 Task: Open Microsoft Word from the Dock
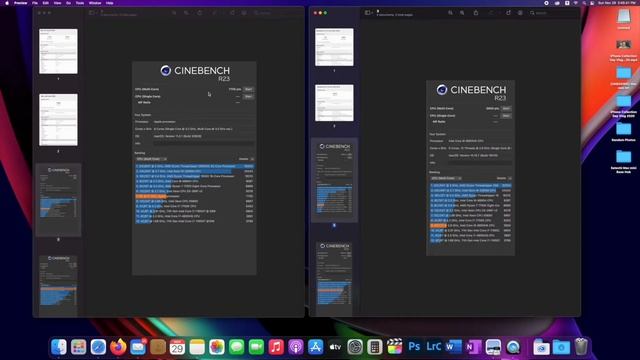(453, 347)
